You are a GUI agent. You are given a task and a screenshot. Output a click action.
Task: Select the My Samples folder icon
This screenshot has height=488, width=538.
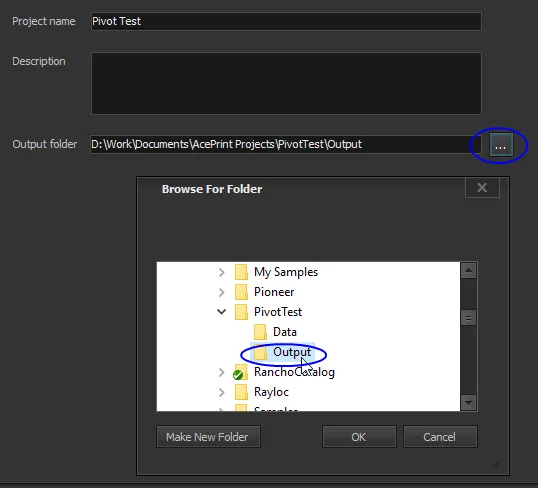tap(241, 272)
